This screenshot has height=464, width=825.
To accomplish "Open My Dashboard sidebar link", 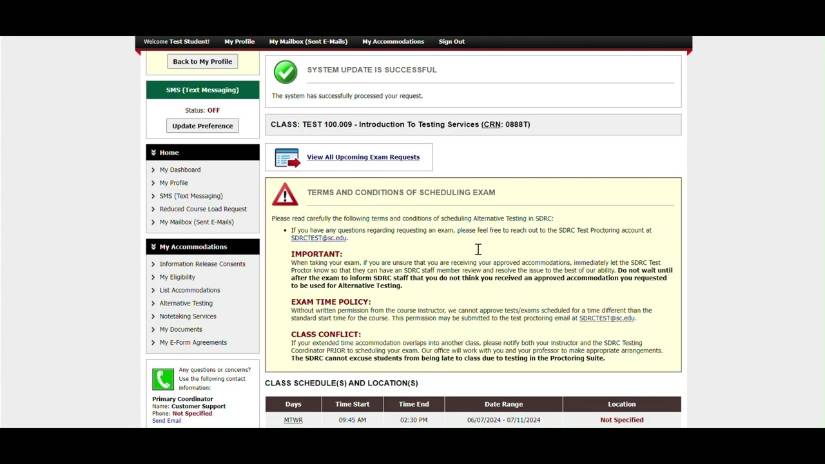I will pyautogui.click(x=180, y=170).
